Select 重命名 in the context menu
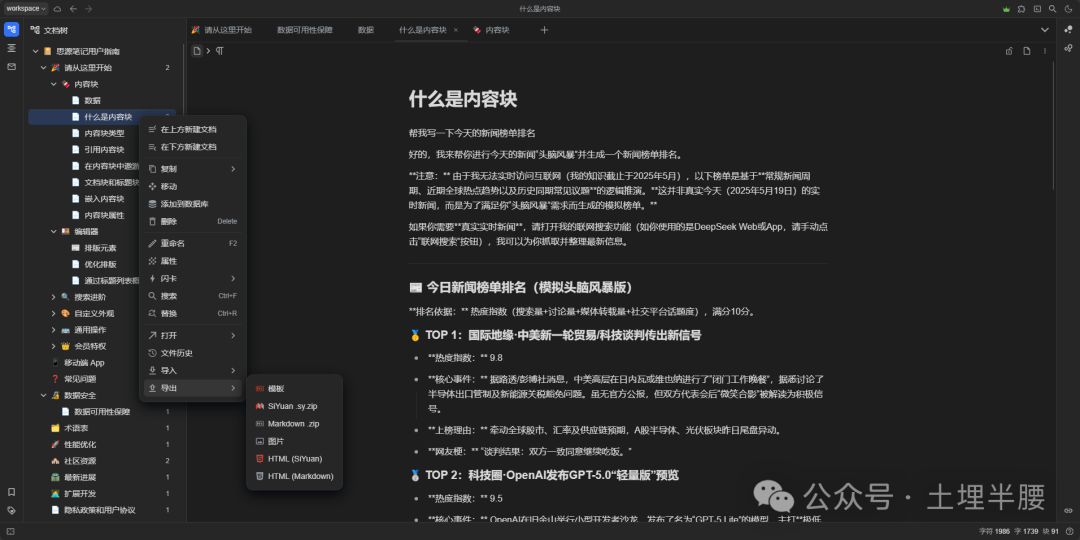 [192, 243]
